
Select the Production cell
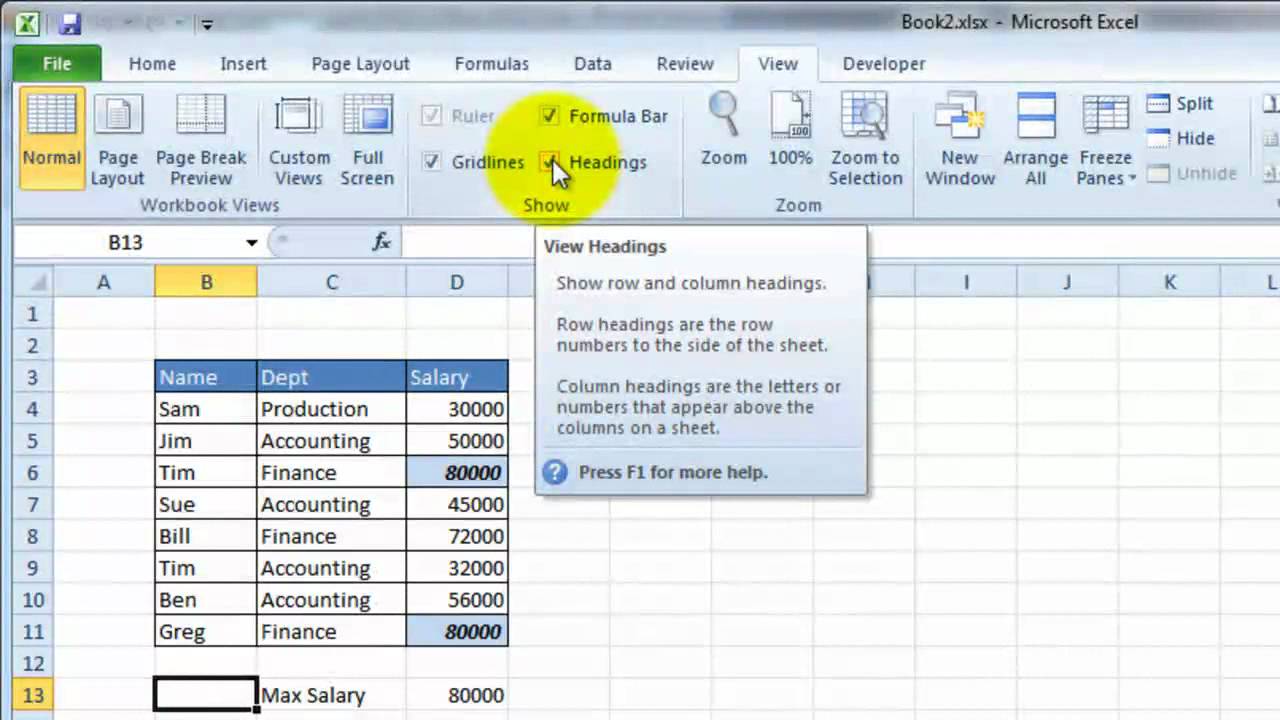(x=331, y=409)
